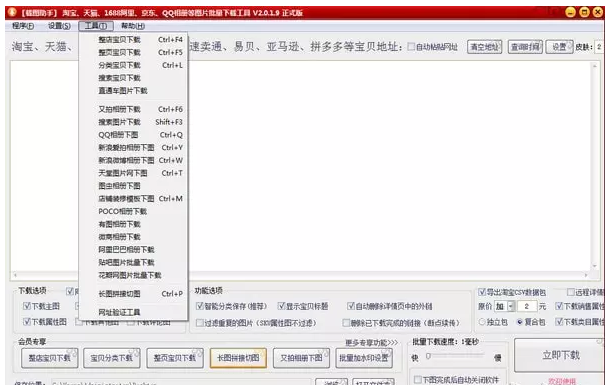The image size is (616, 385).
Task: Click the app logo icon in title bar
Action: (x=12, y=12)
